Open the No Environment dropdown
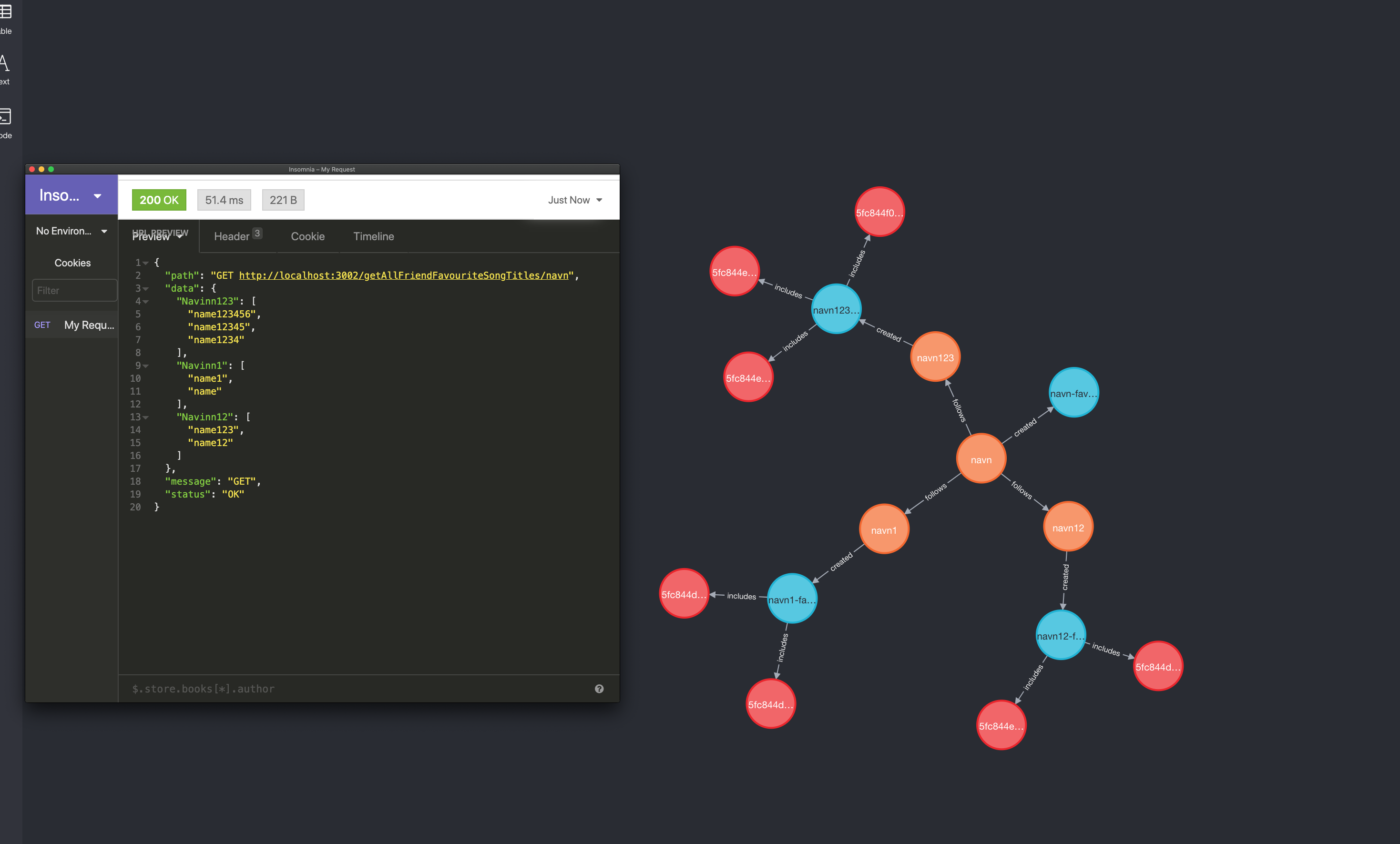1400x844 pixels. click(x=72, y=231)
